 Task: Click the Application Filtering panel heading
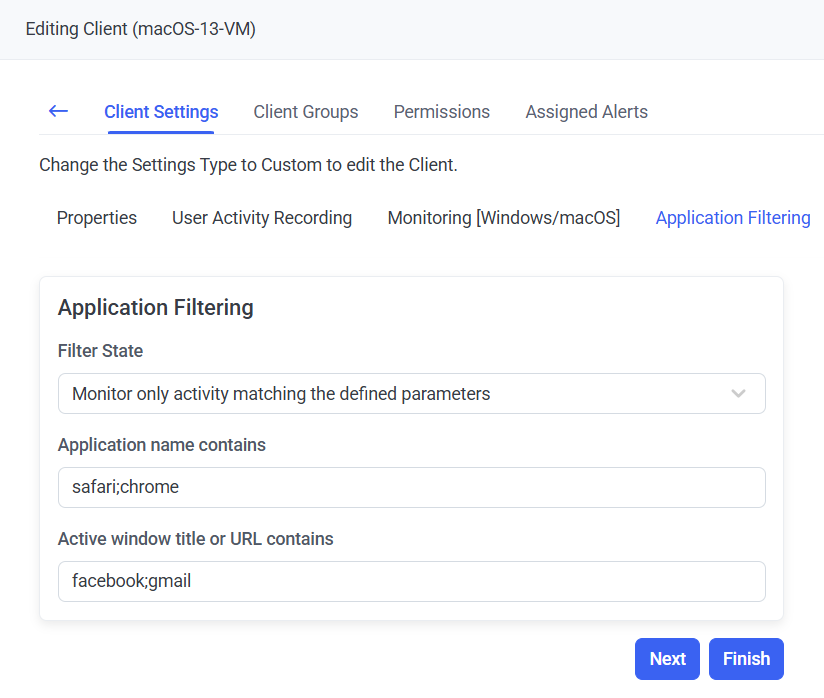pyautogui.click(x=156, y=307)
